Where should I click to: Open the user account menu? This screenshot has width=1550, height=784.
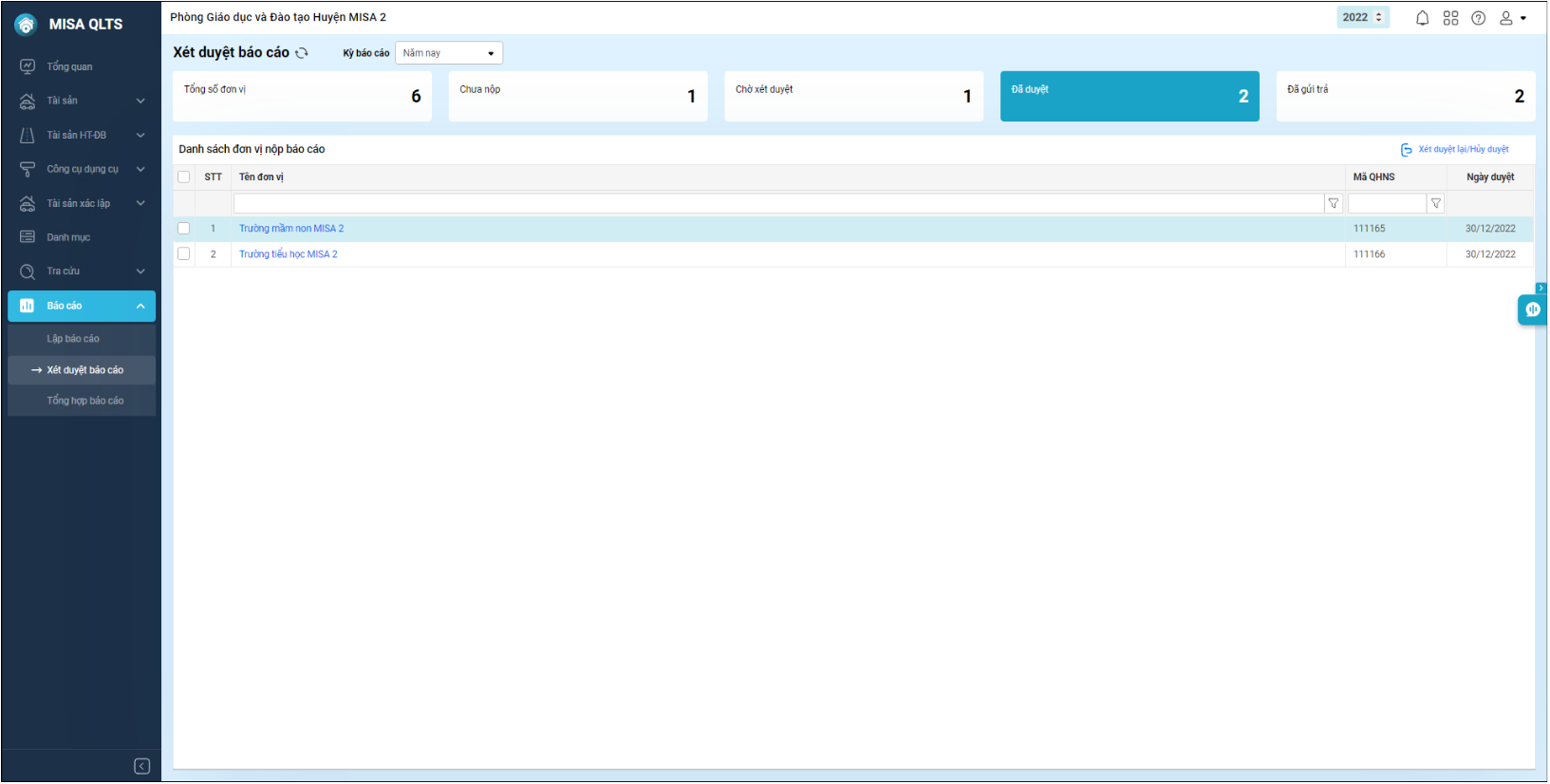coord(1512,18)
